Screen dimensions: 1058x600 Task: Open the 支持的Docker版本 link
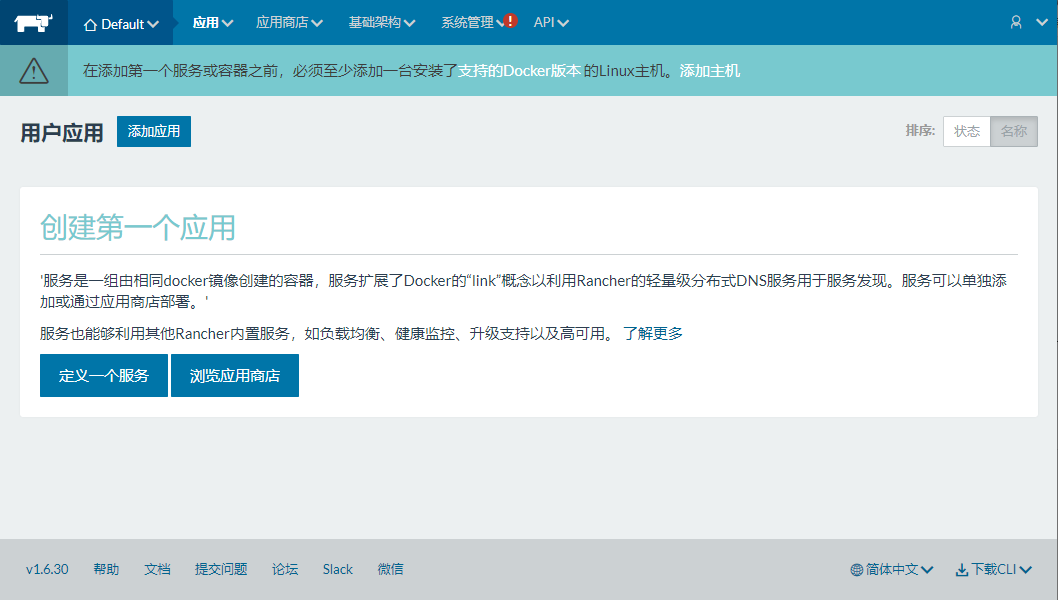pyautogui.click(x=519, y=71)
